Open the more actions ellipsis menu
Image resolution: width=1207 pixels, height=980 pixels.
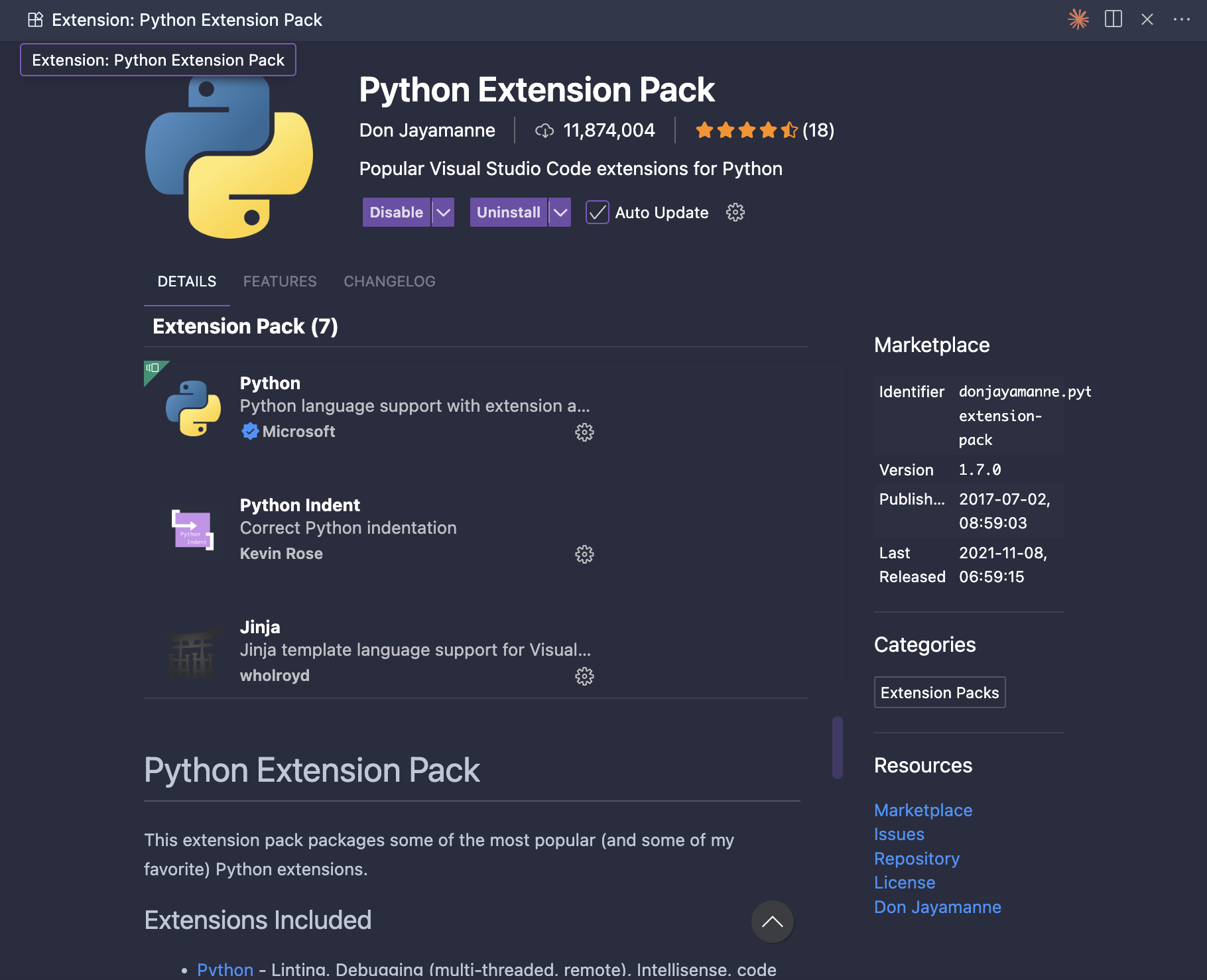1182,19
